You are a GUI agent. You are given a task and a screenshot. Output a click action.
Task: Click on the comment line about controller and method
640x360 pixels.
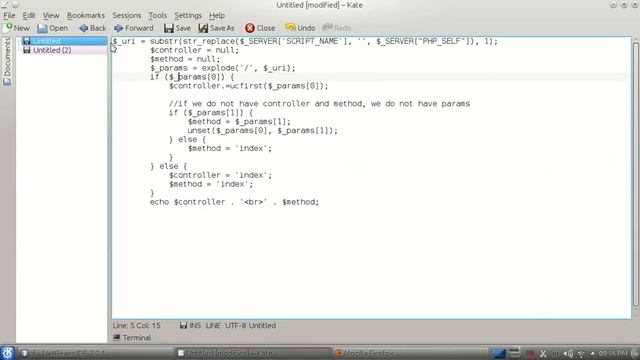click(319, 104)
